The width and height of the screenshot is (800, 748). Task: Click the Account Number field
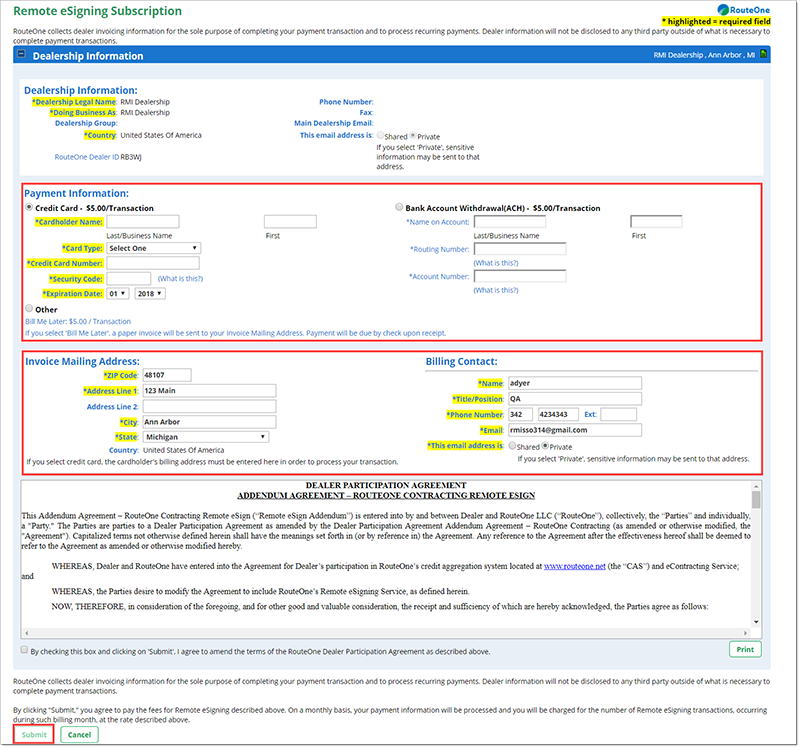point(520,276)
